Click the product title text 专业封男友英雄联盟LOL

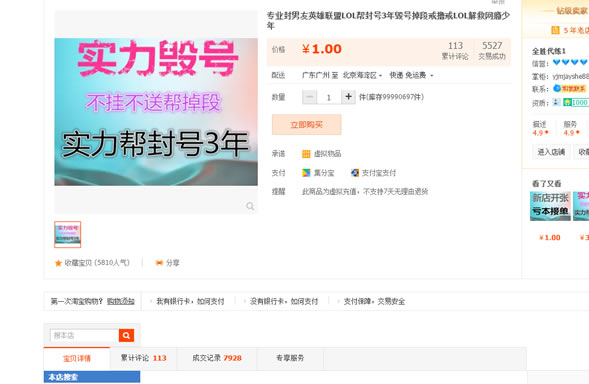coord(388,20)
